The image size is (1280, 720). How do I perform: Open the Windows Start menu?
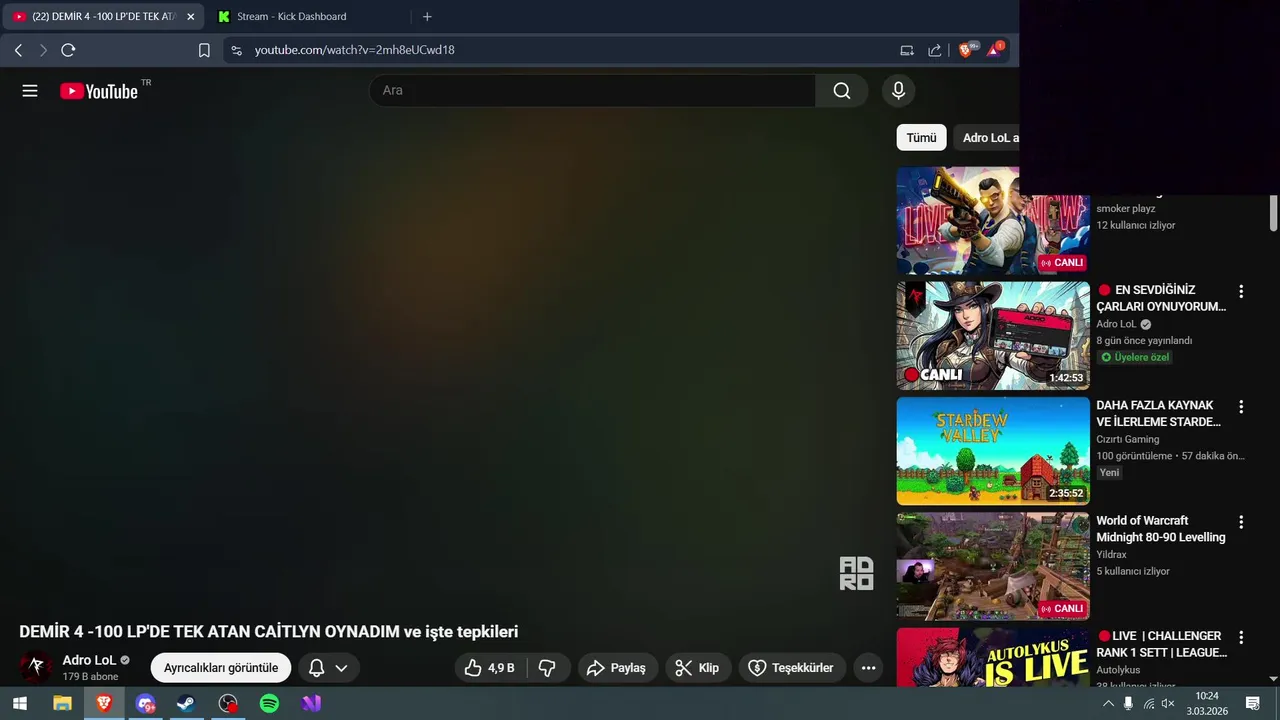(x=20, y=703)
